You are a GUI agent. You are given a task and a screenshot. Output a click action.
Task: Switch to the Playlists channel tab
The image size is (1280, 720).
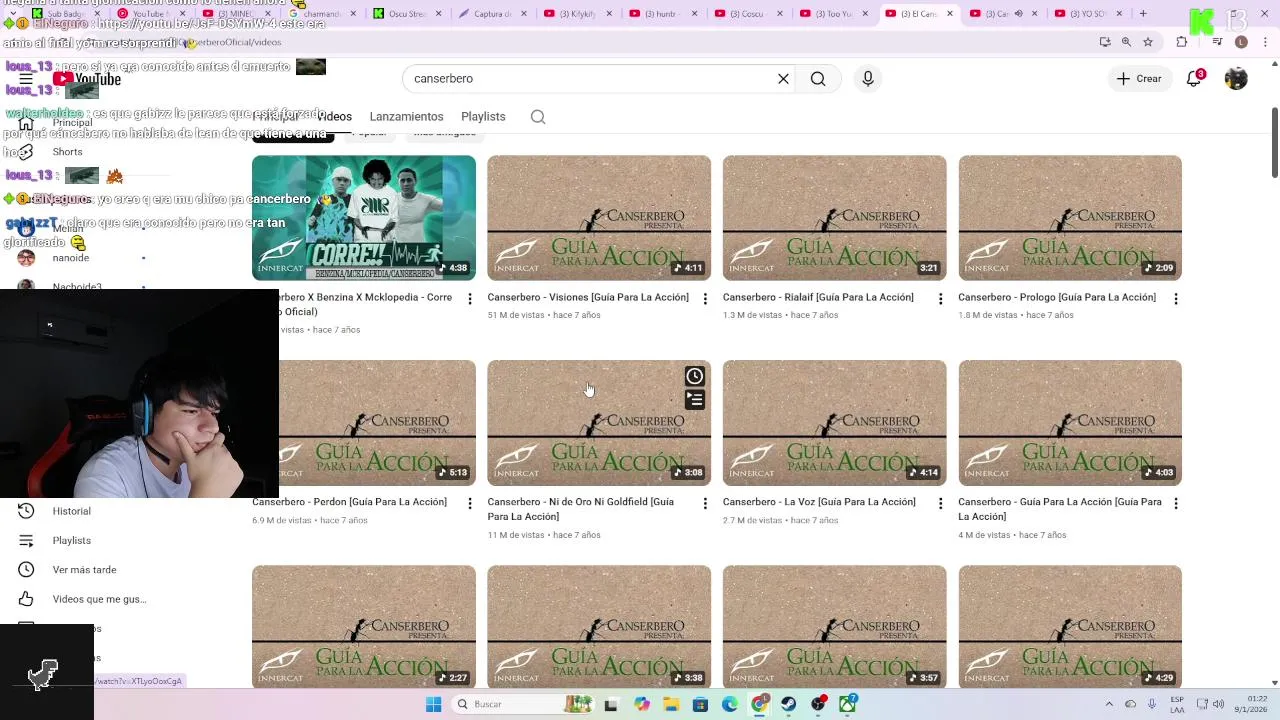point(483,117)
